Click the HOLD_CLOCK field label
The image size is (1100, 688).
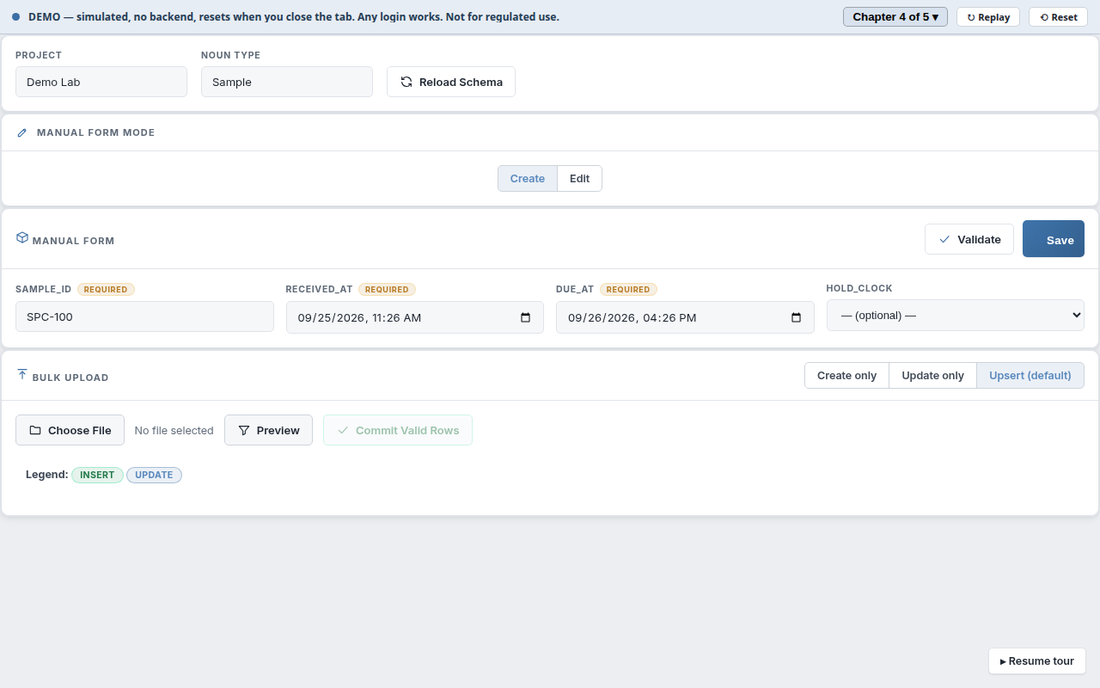pyautogui.click(x=859, y=288)
